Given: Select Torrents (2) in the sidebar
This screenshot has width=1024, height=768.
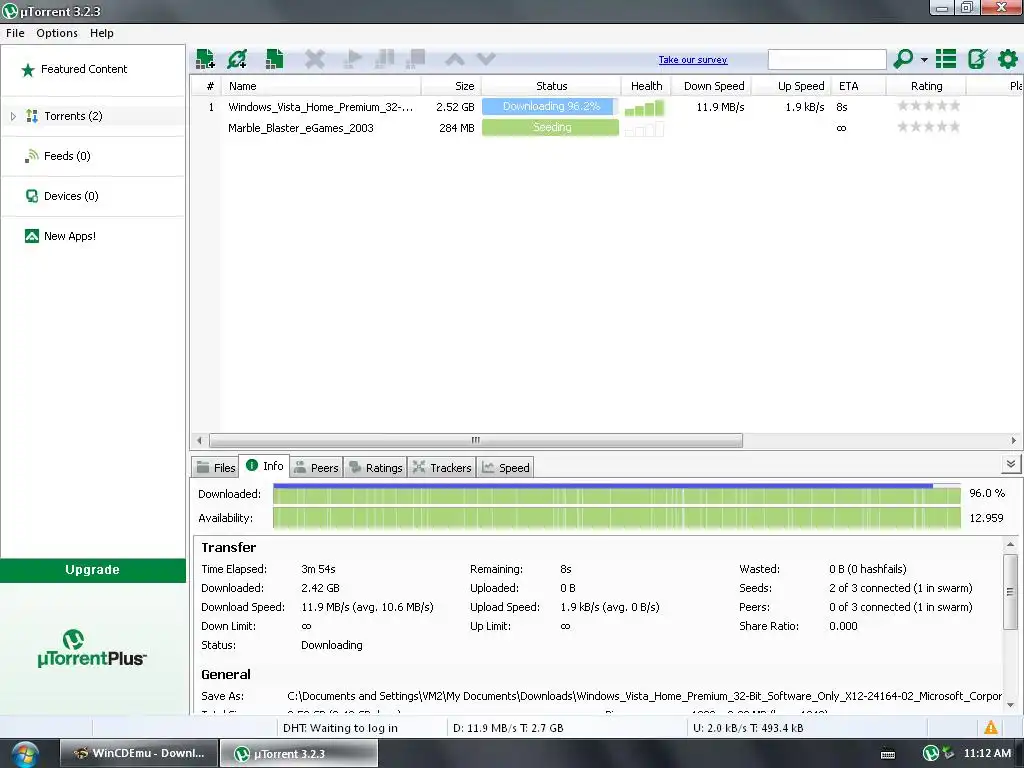Looking at the screenshot, I should pyautogui.click(x=73, y=116).
